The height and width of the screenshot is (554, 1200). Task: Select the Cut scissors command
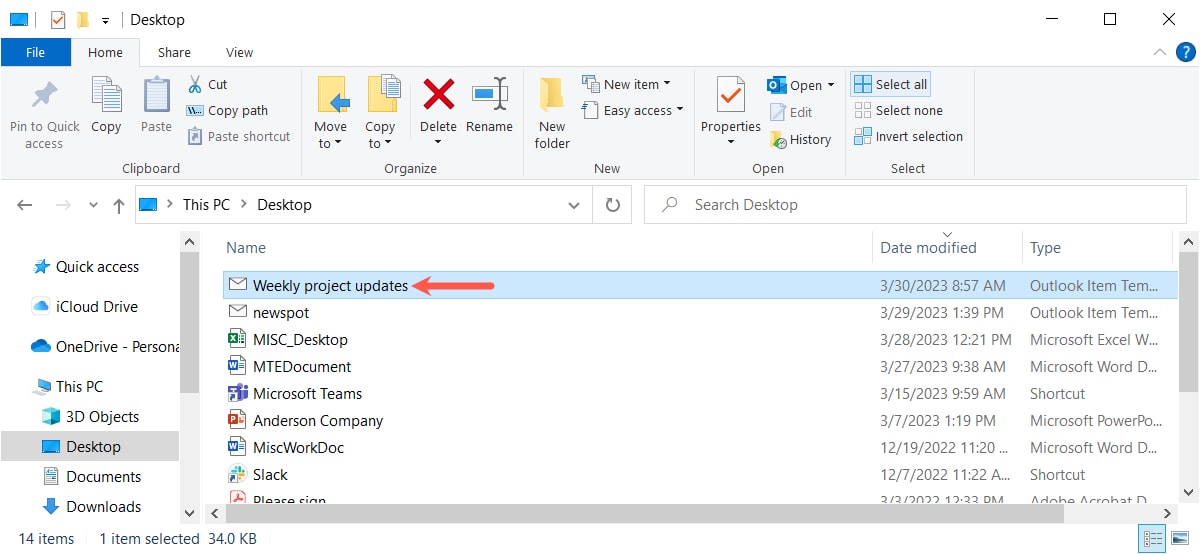(207, 84)
